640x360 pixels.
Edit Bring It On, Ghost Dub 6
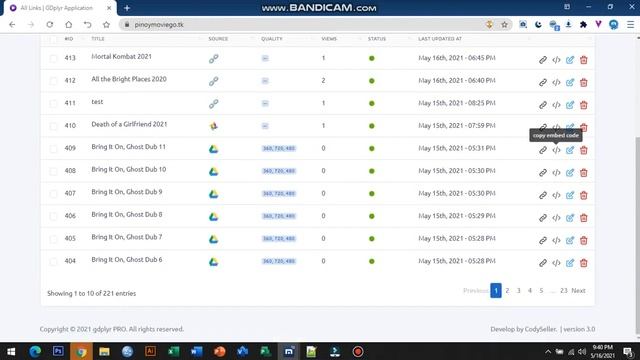click(570, 263)
